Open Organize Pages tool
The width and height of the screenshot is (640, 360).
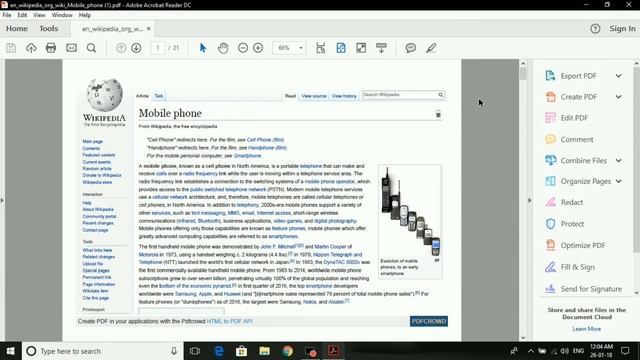(x=585, y=181)
